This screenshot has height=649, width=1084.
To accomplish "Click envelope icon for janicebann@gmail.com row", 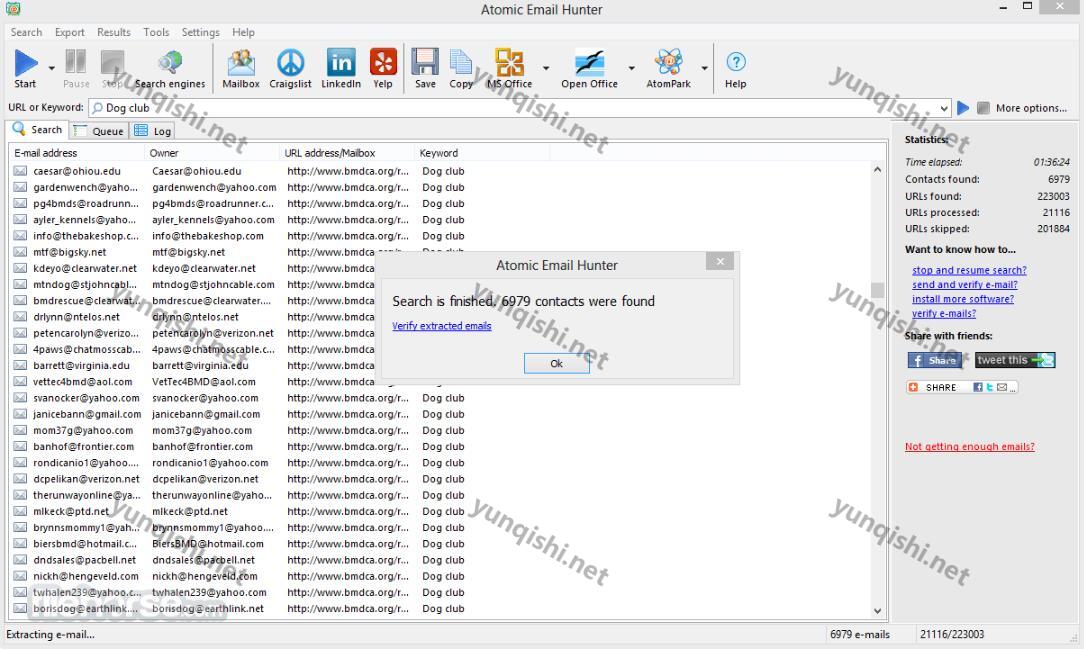I will coord(20,414).
